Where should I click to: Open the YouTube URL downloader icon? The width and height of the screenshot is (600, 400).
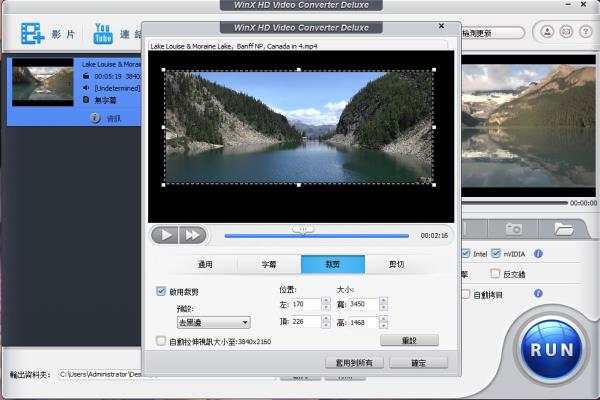point(103,34)
